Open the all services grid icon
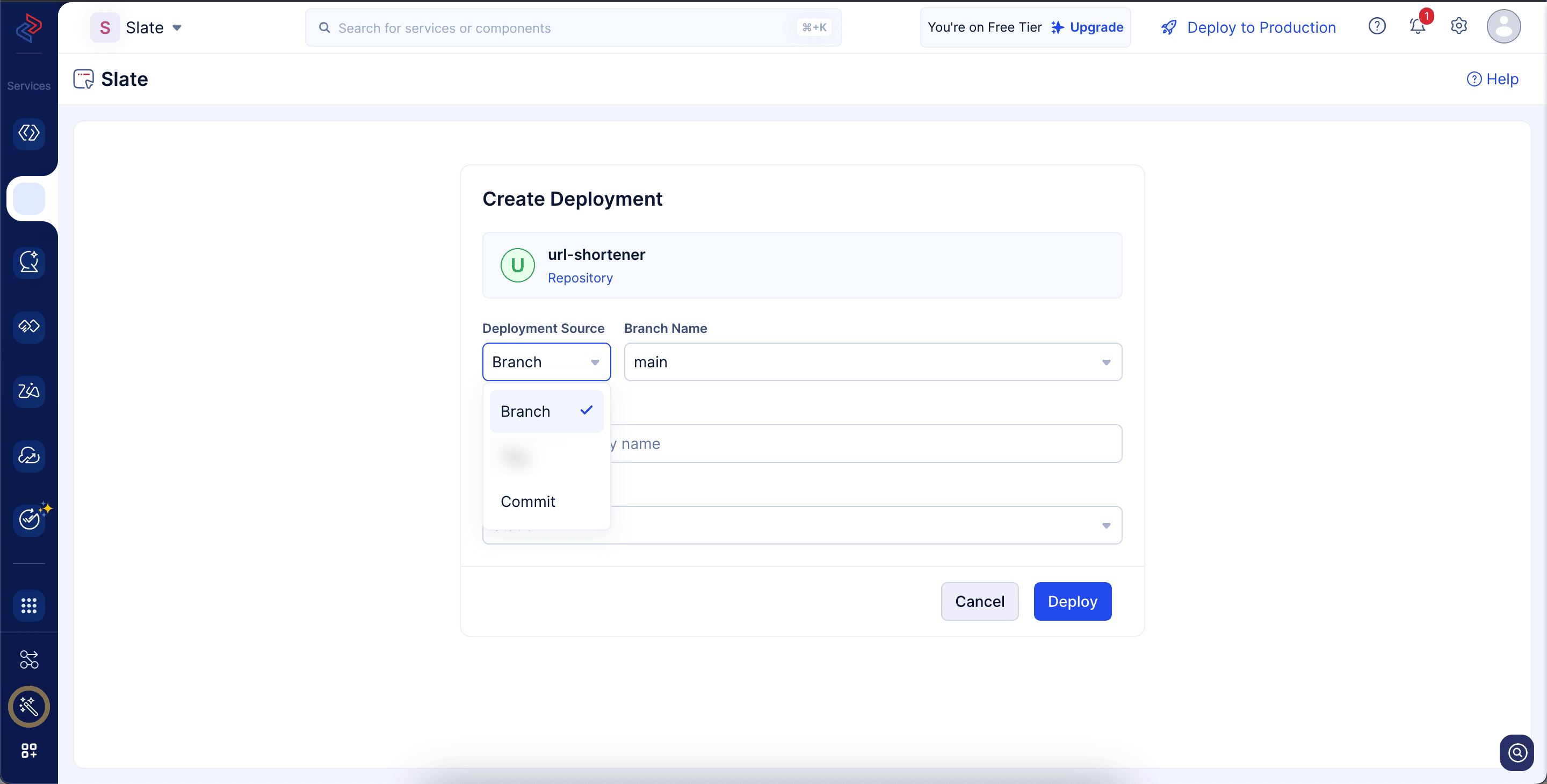Viewport: 1547px width, 784px height. (x=29, y=605)
